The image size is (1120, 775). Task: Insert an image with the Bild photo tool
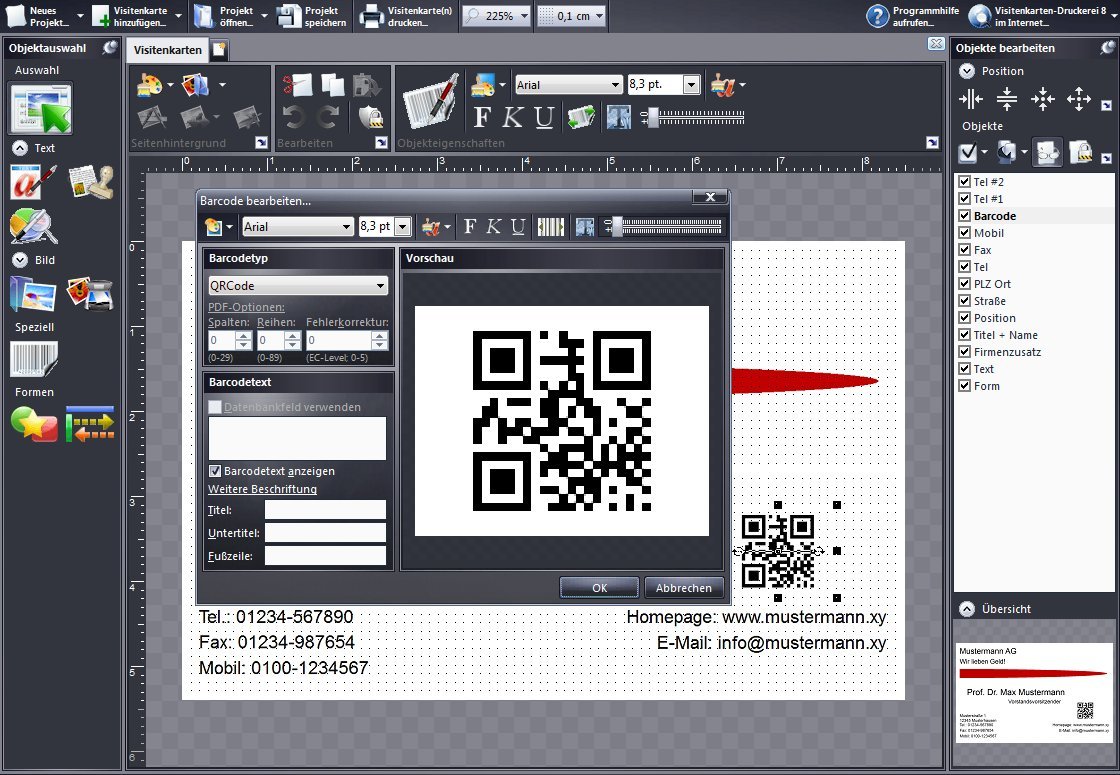pyautogui.click(x=33, y=294)
